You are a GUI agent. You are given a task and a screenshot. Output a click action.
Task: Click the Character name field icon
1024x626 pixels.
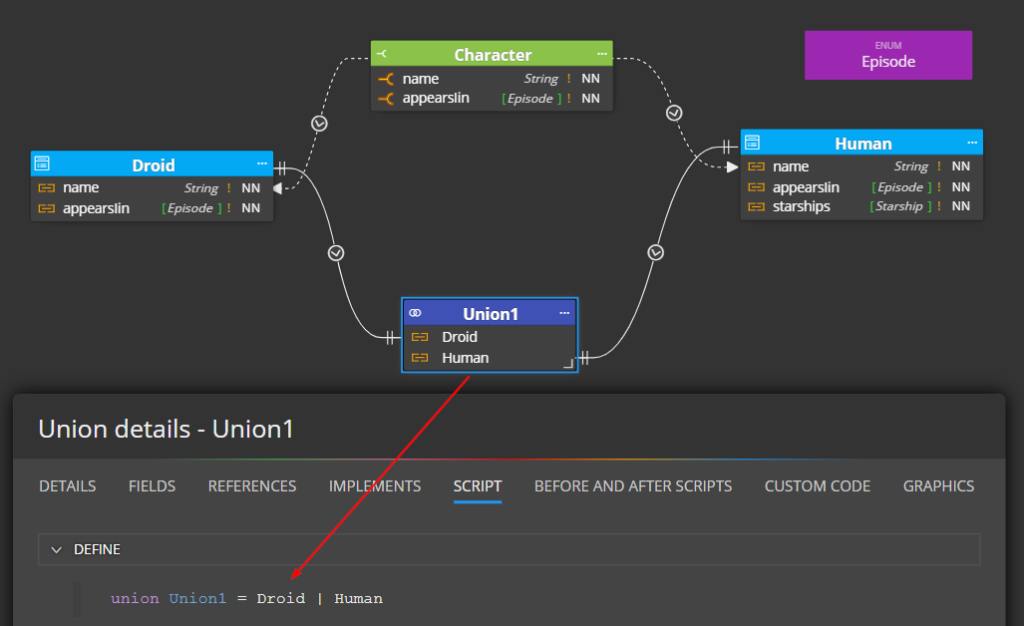pos(386,79)
